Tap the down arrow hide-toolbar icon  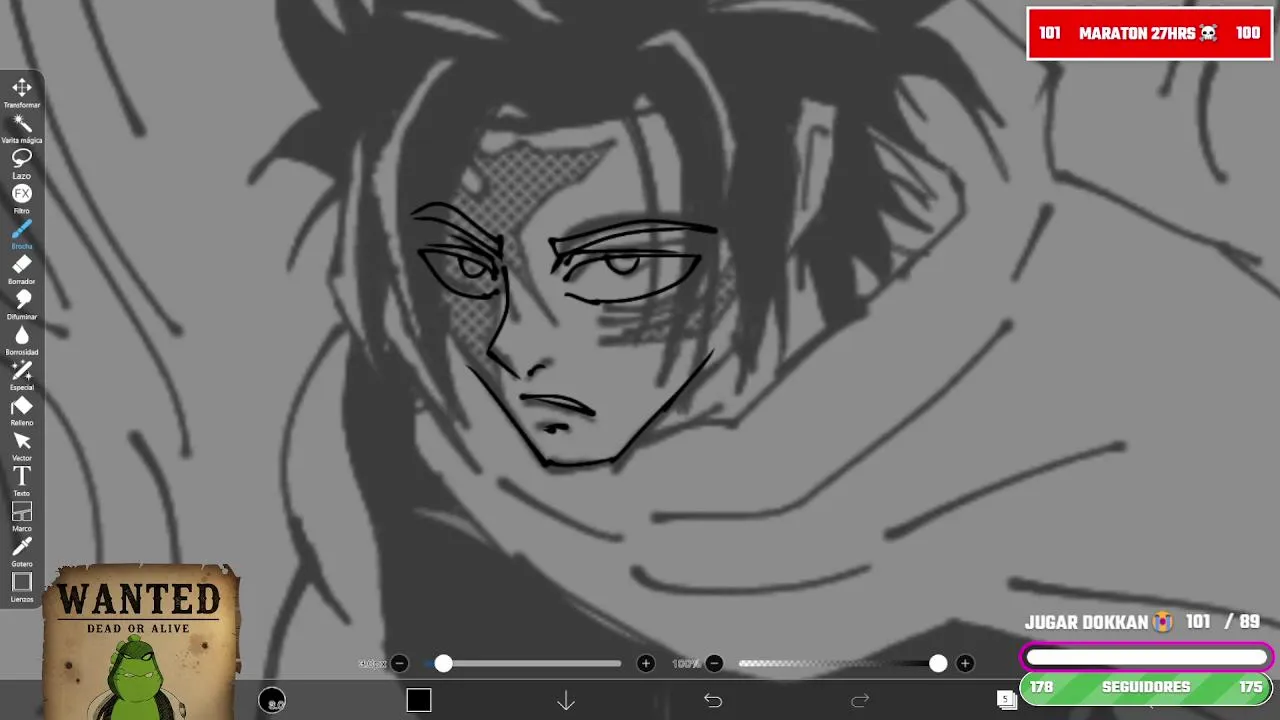(x=566, y=701)
